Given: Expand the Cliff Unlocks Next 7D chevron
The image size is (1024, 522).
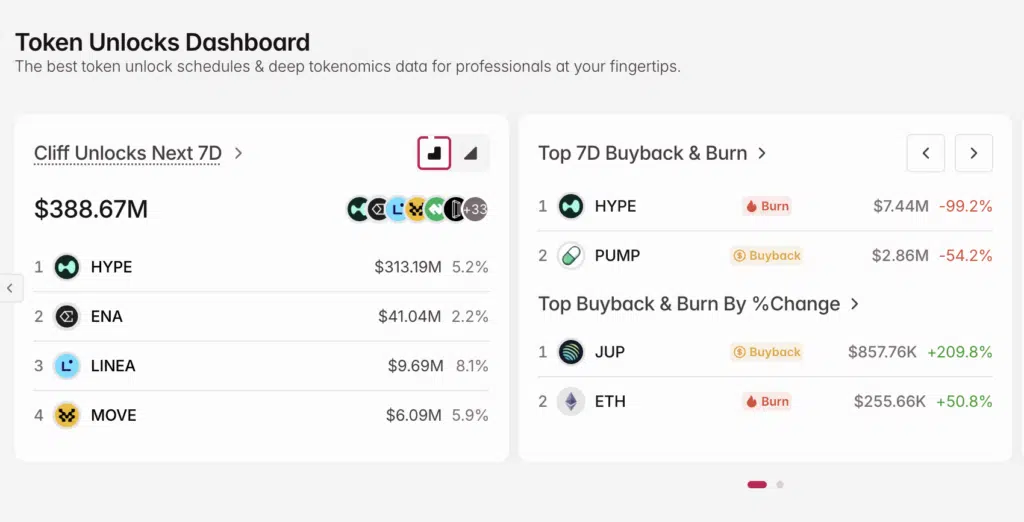Looking at the screenshot, I should 239,153.
